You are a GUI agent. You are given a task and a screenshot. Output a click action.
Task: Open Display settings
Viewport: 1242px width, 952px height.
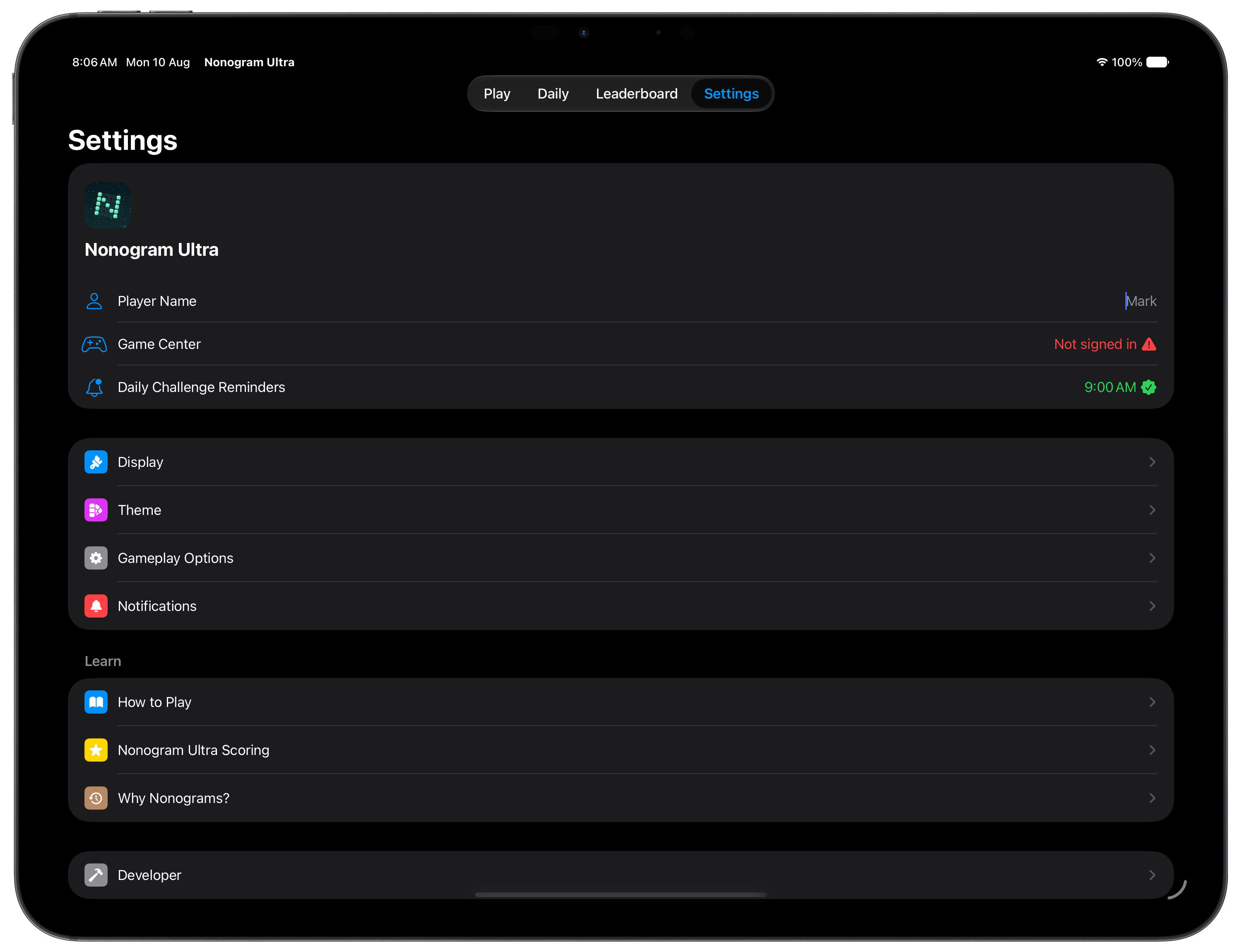tap(621, 462)
